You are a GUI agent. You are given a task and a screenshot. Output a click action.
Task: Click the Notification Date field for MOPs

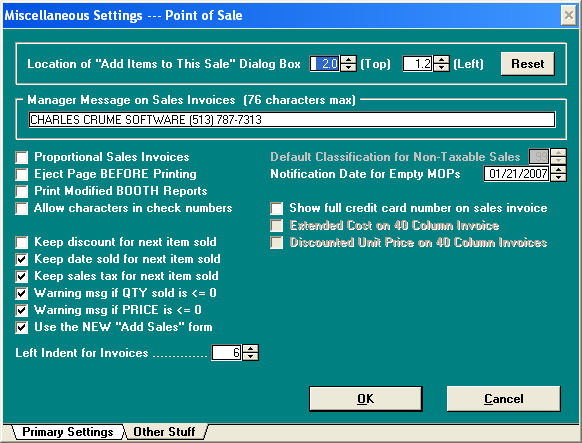click(516, 174)
